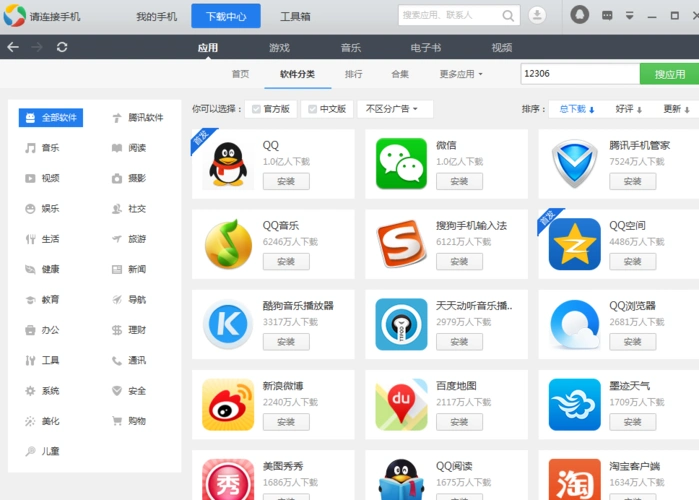
Task: Select the 理财 category
Action: tap(129, 330)
